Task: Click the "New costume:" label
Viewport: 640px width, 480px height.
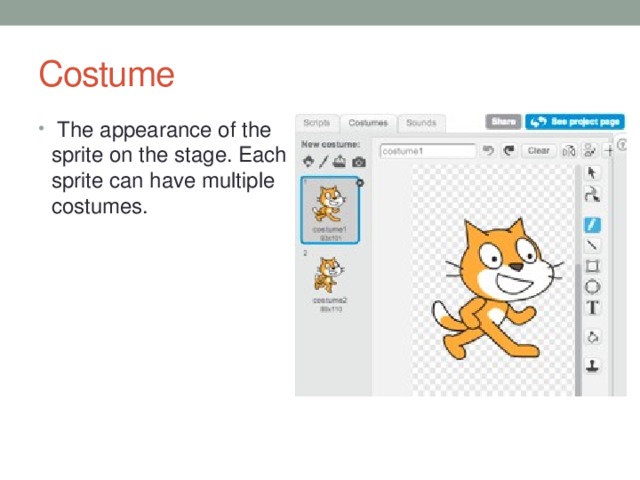Action: (x=331, y=144)
